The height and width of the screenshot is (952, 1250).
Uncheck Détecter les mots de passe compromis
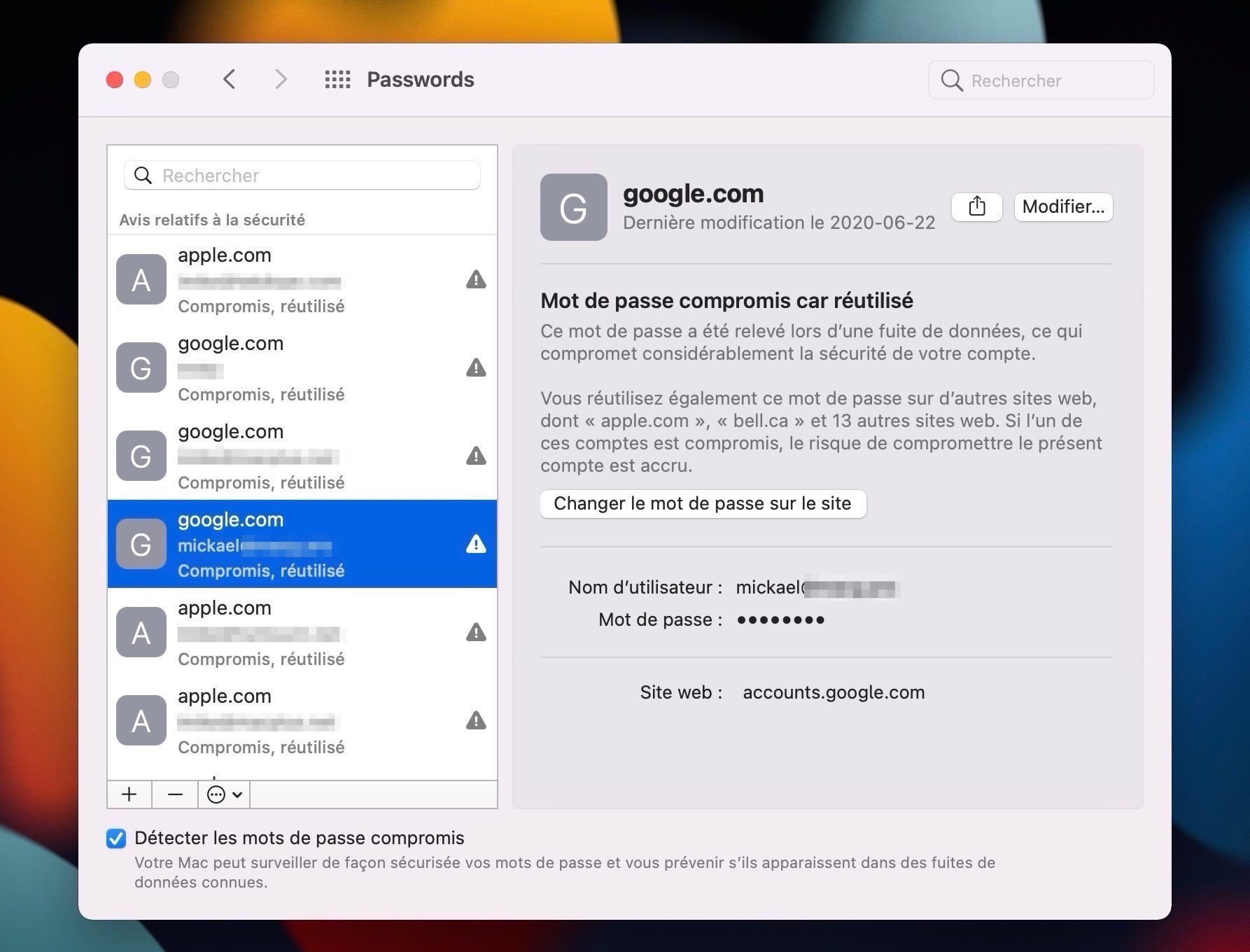(x=116, y=838)
